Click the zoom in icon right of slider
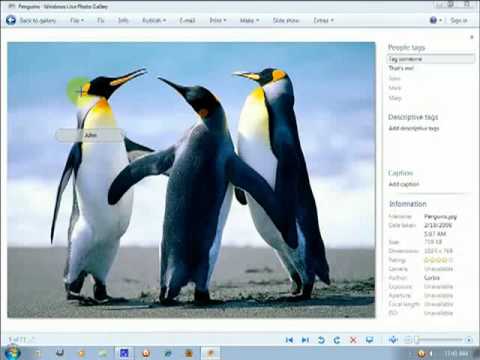 click(x=469, y=340)
